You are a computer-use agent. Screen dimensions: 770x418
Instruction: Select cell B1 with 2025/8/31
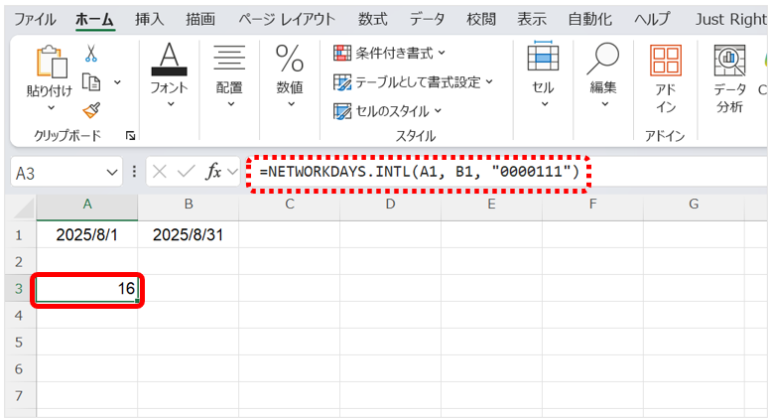[188, 235]
